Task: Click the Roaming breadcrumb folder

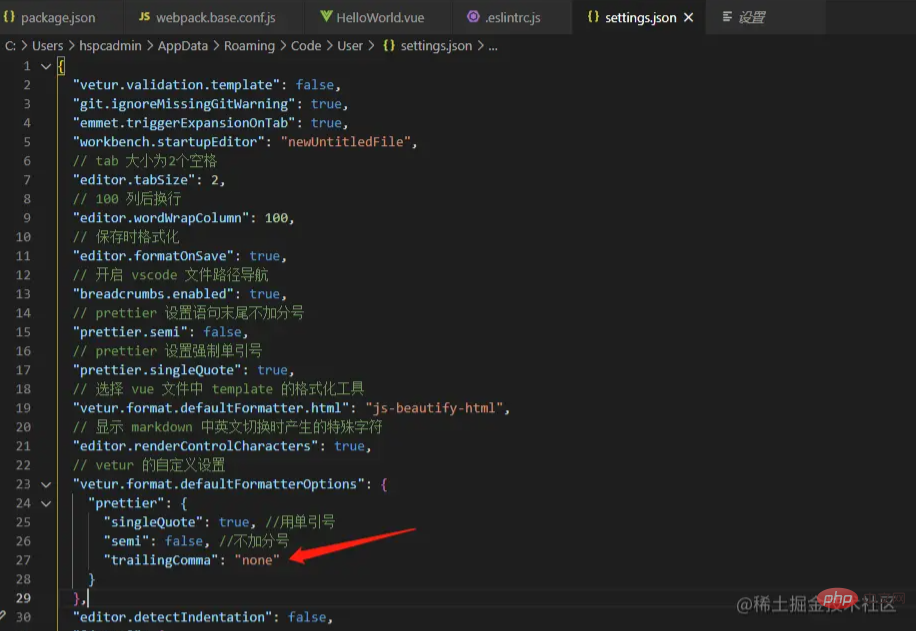Action: (249, 46)
